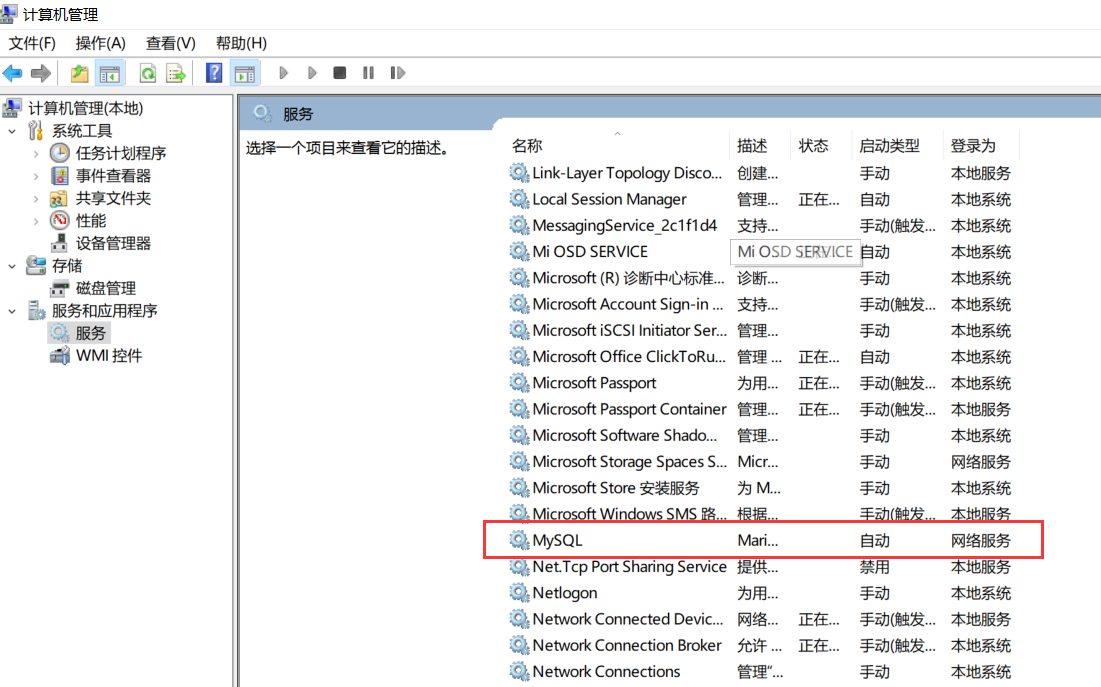Select 磁盘管理 in the tree

click(105, 288)
